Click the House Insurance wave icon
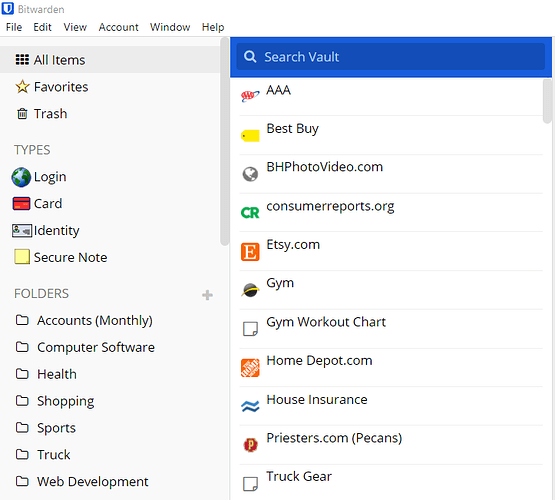Image resolution: width=555 pixels, height=500 pixels. (x=250, y=406)
